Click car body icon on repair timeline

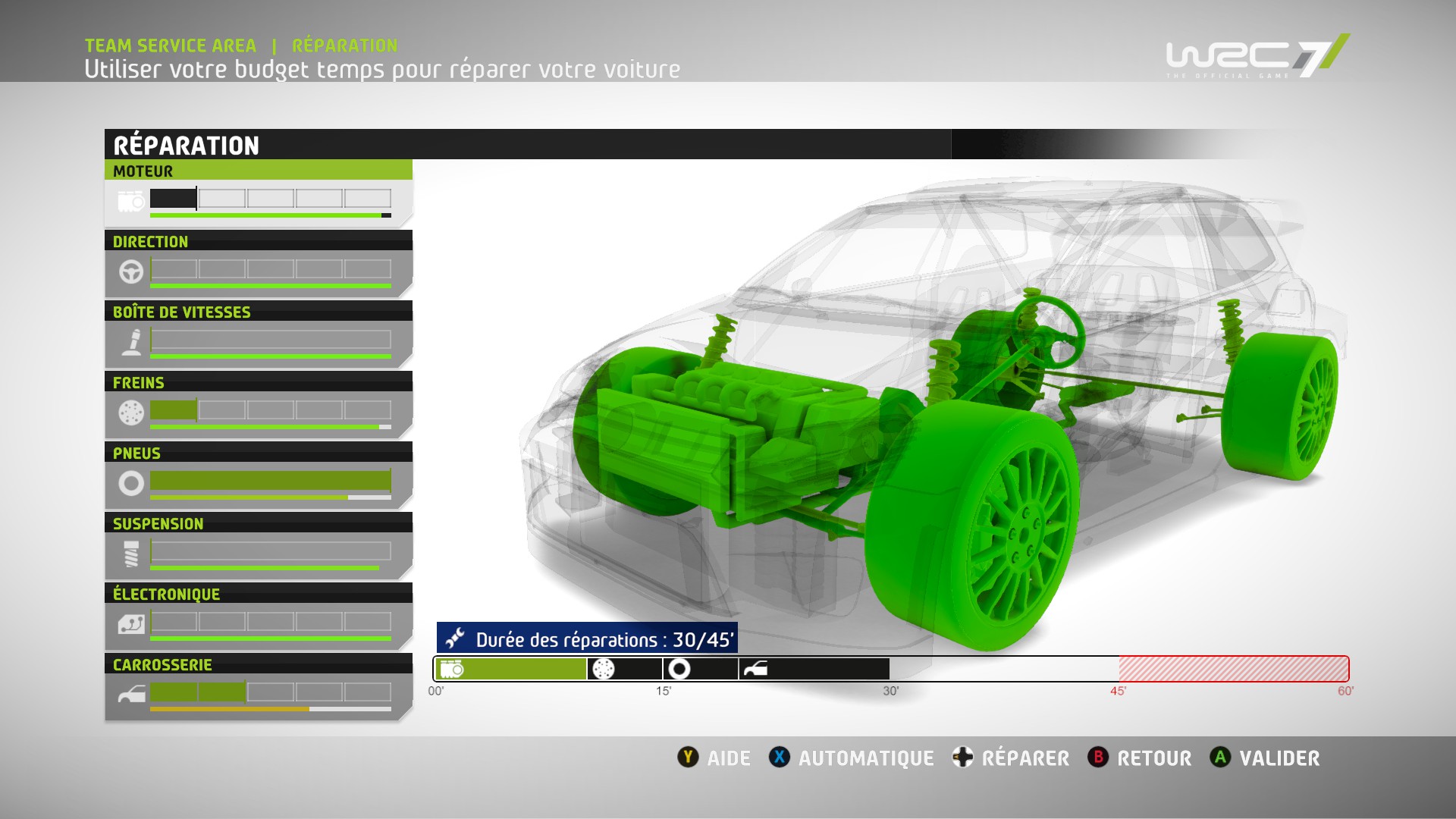(x=755, y=669)
